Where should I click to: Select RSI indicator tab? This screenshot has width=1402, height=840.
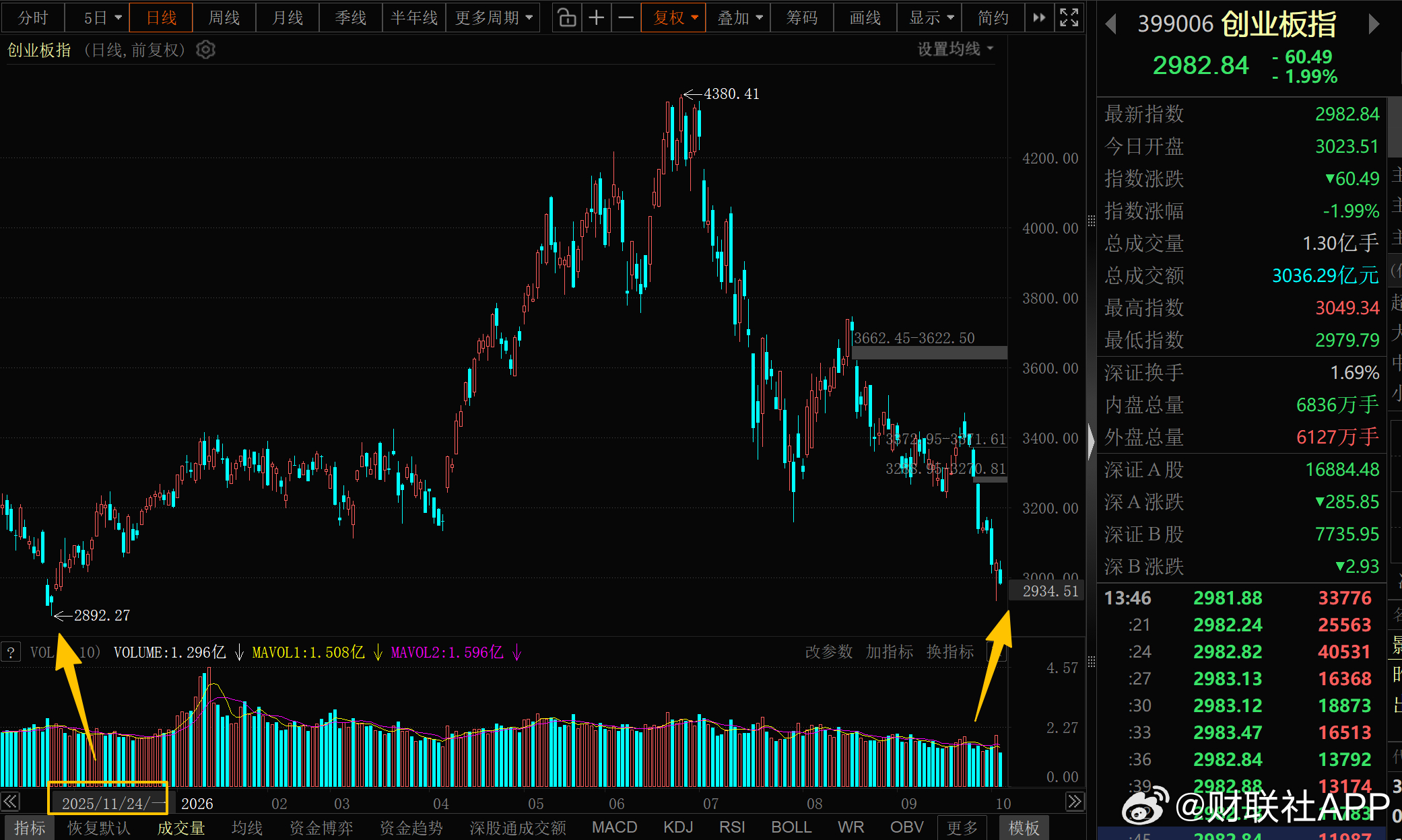coord(732,827)
